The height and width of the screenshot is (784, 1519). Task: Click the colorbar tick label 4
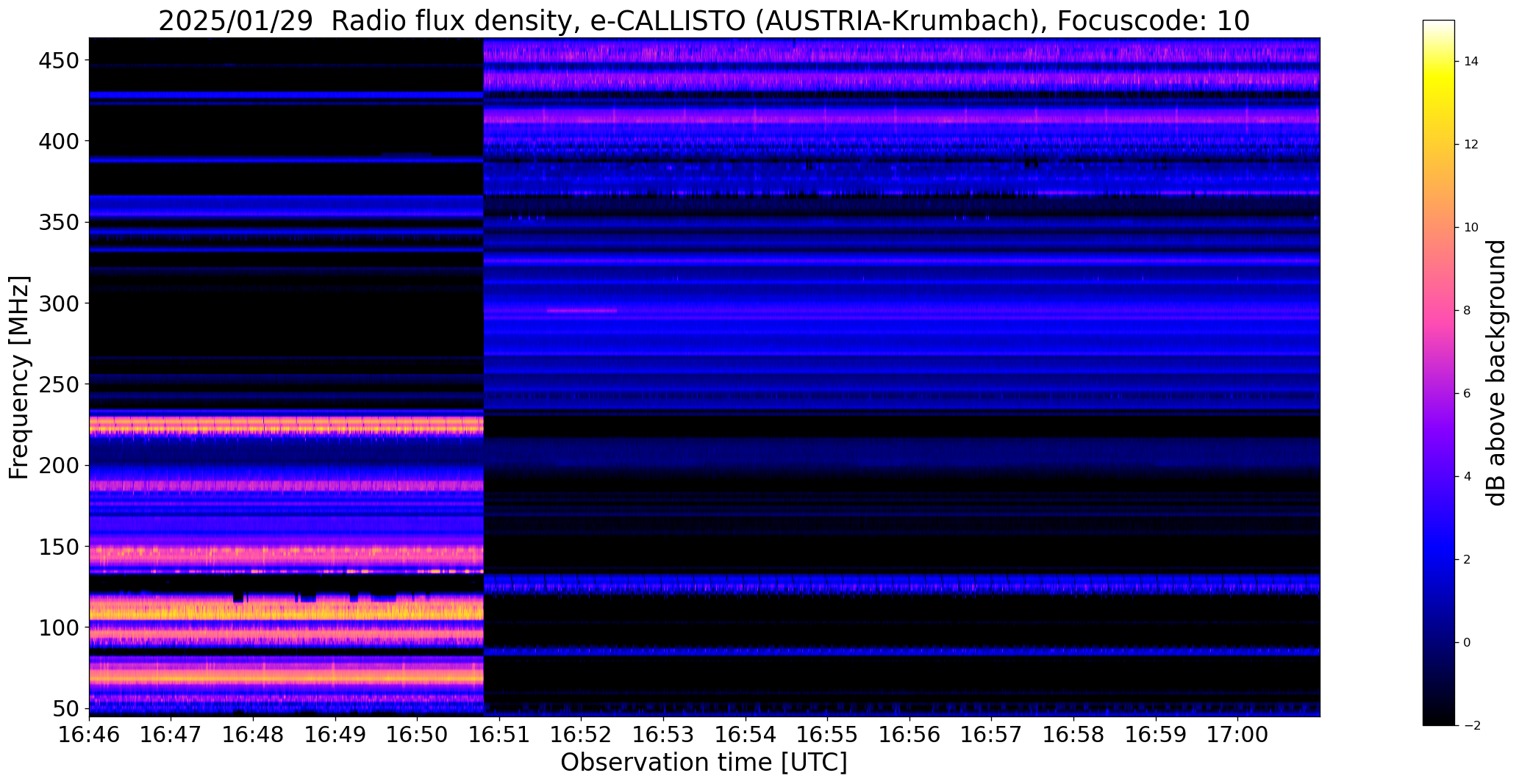click(x=1468, y=476)
